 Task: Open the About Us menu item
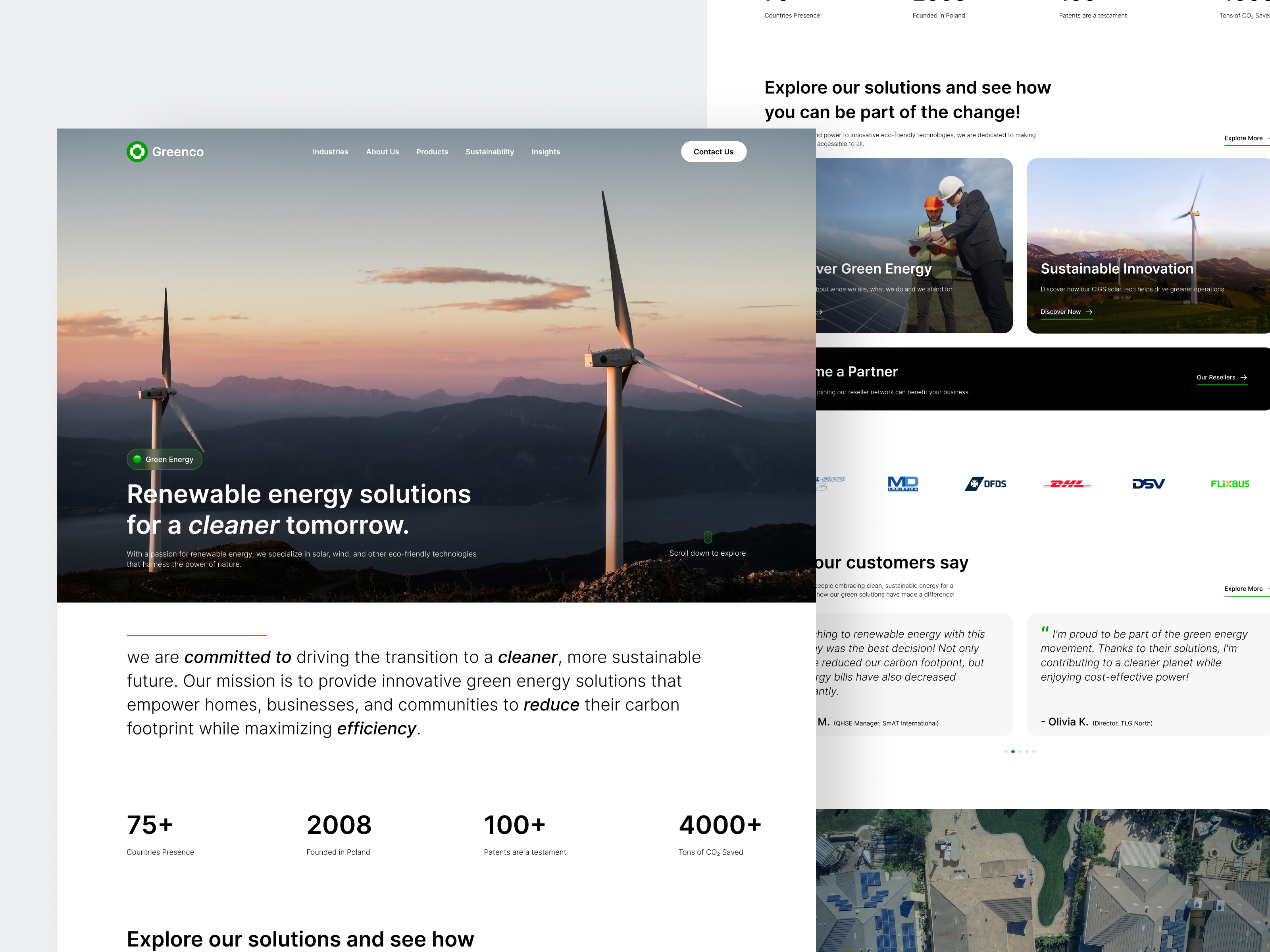[x=382, y=152]
